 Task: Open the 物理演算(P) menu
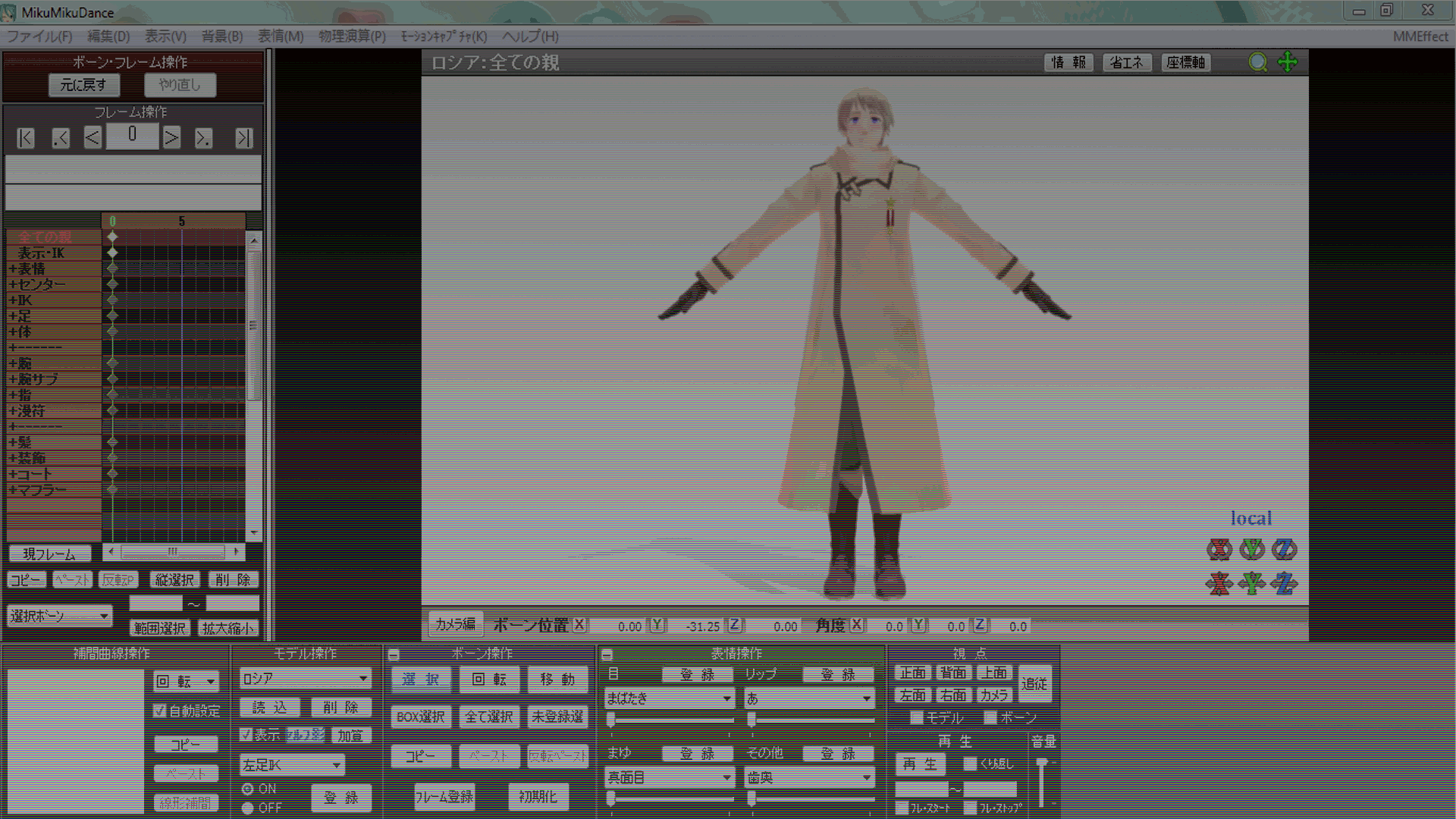pyautogui.click(x=352, y=36)
